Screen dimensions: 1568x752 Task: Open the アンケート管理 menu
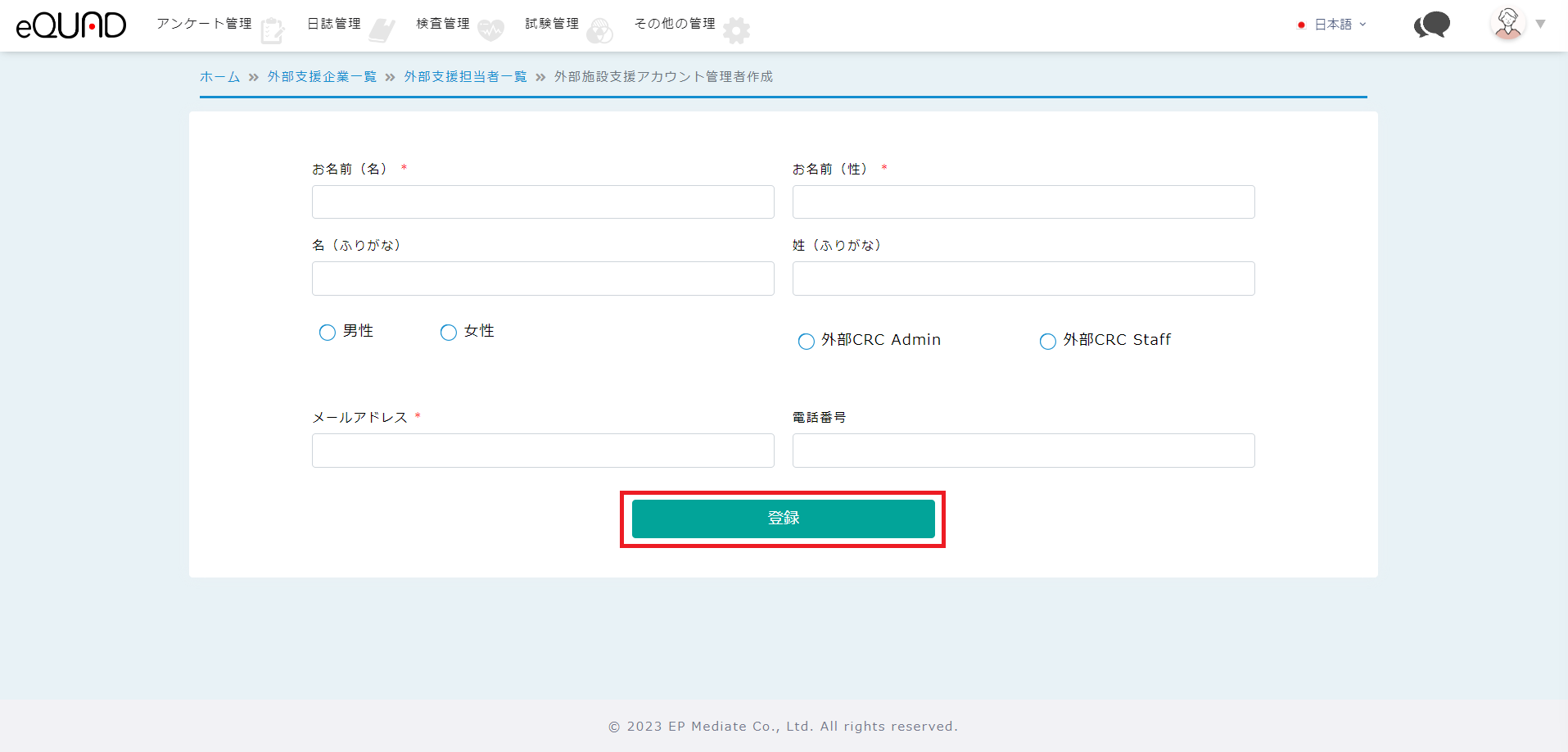click(x=204, y=24)
